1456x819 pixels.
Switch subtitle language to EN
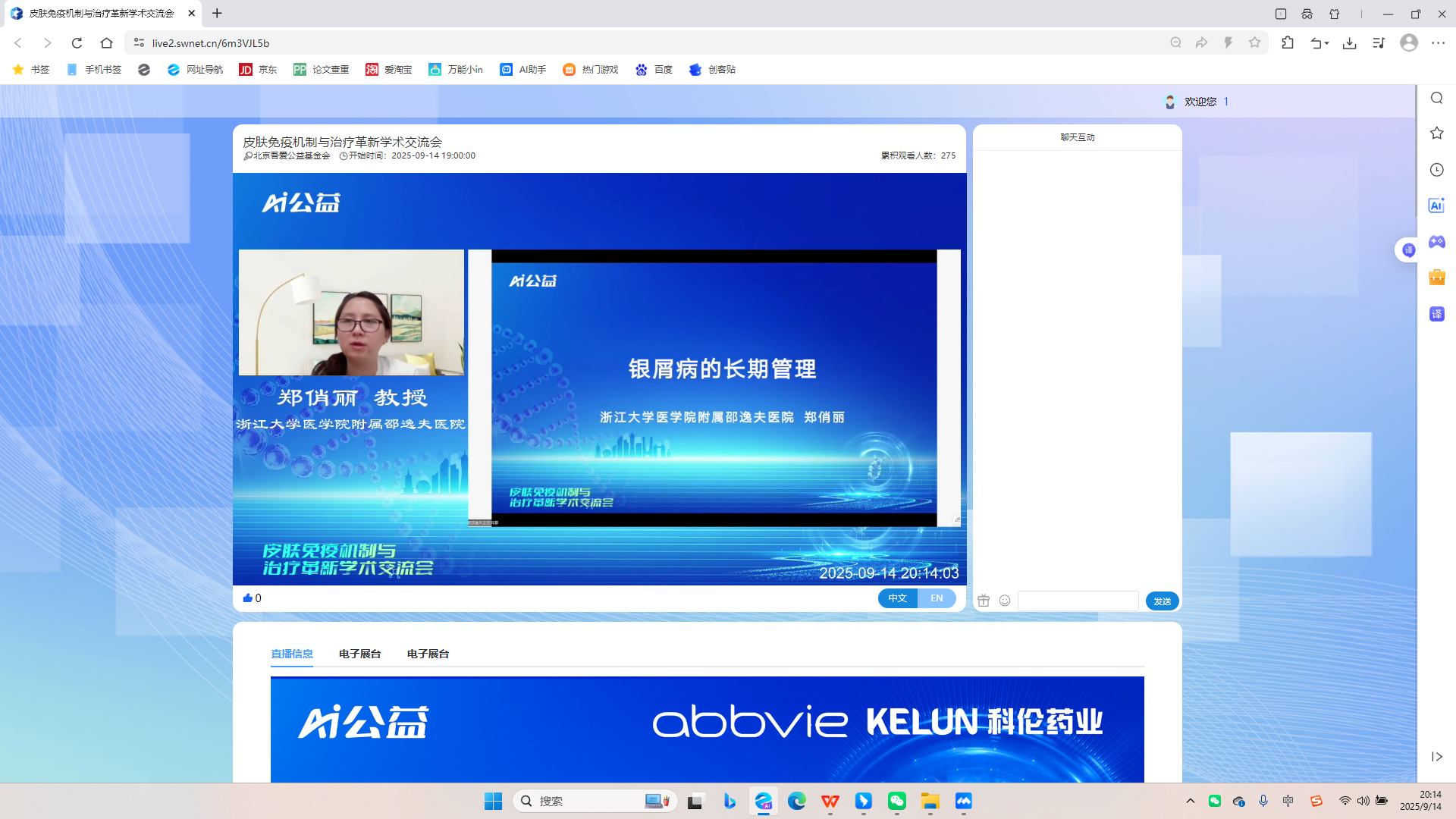click(937, 598)
